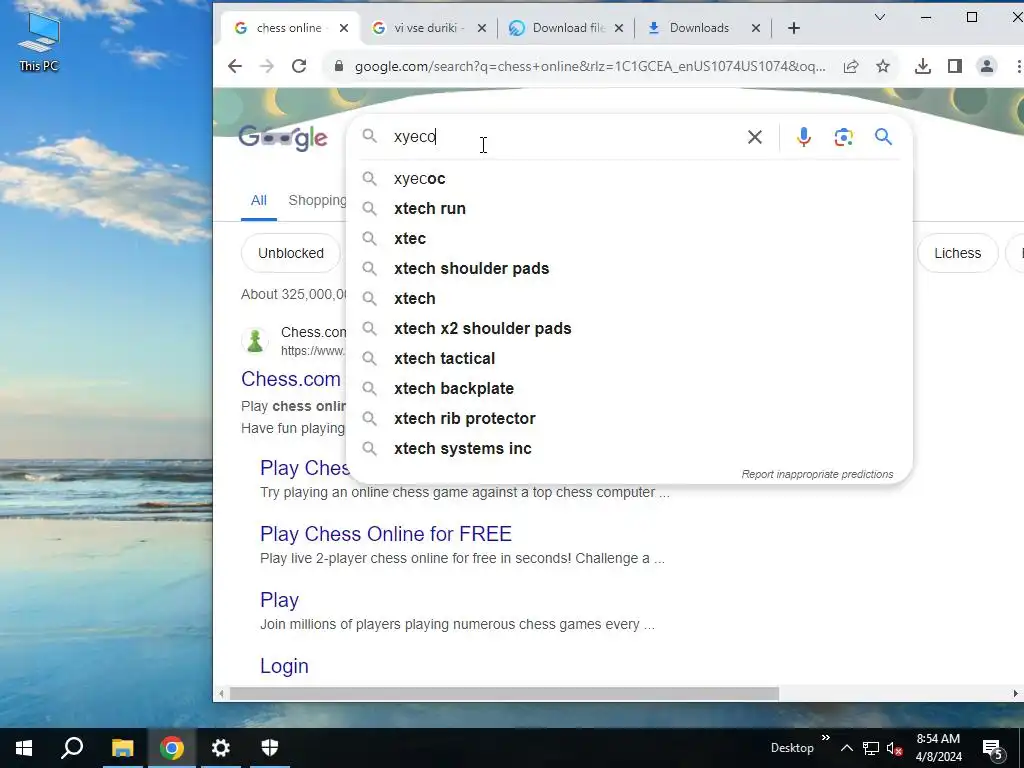Choose the 'xtech backplate' suggestion
The width and height of the screenshot is (1024, 768).
click(630, 389)
